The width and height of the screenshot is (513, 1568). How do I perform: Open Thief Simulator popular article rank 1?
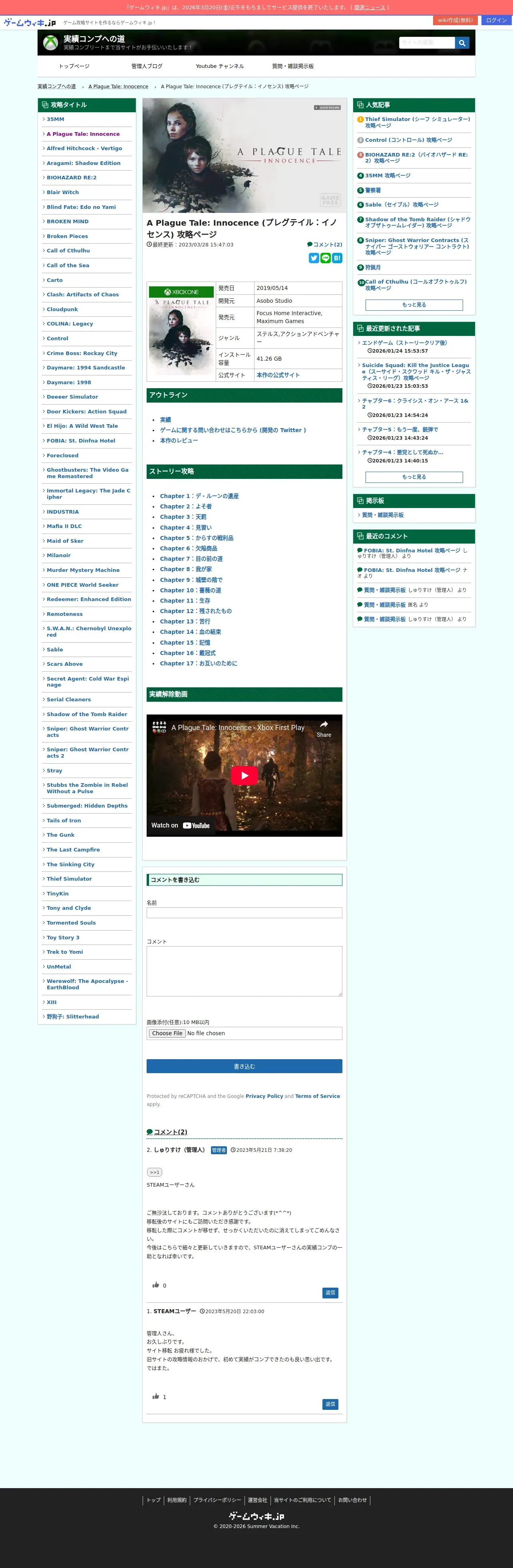[418, 122]
